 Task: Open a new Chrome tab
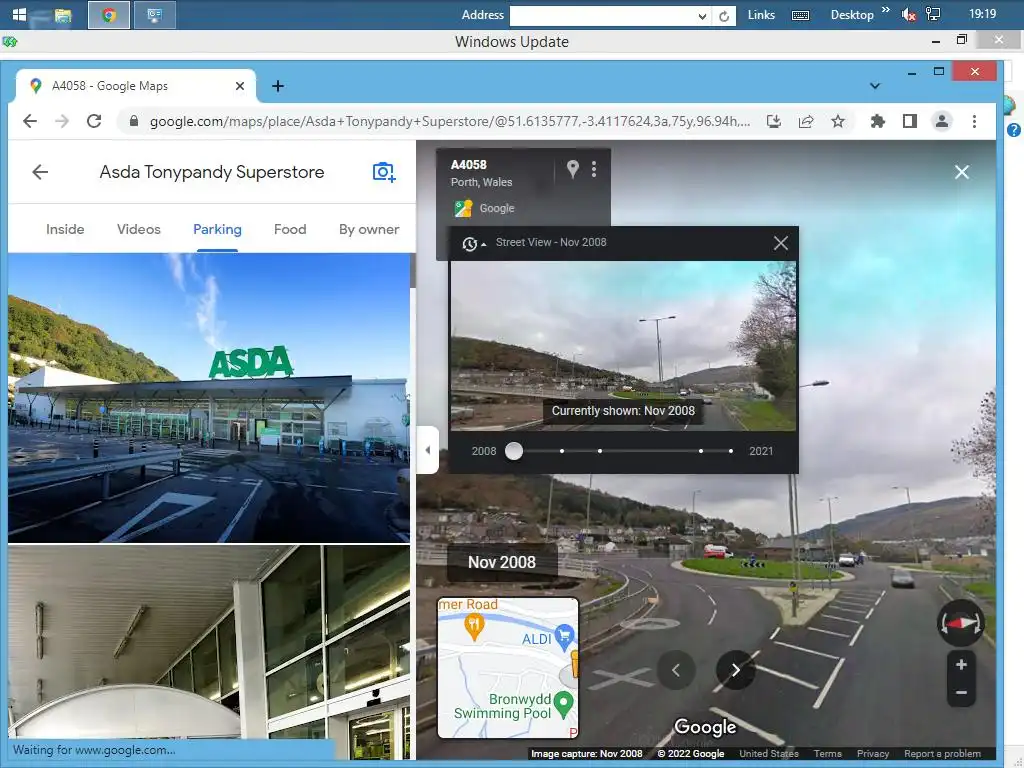[278, 86]
